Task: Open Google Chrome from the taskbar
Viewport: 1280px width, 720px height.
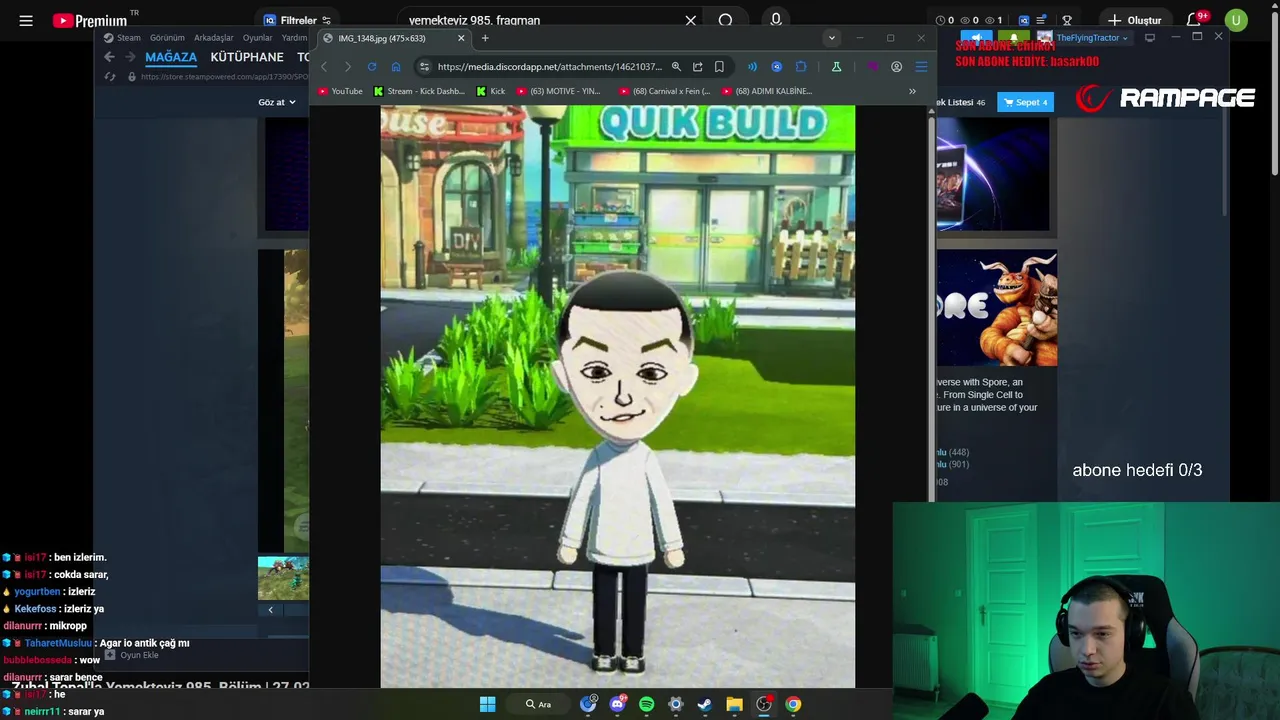Action: [793, 704]
